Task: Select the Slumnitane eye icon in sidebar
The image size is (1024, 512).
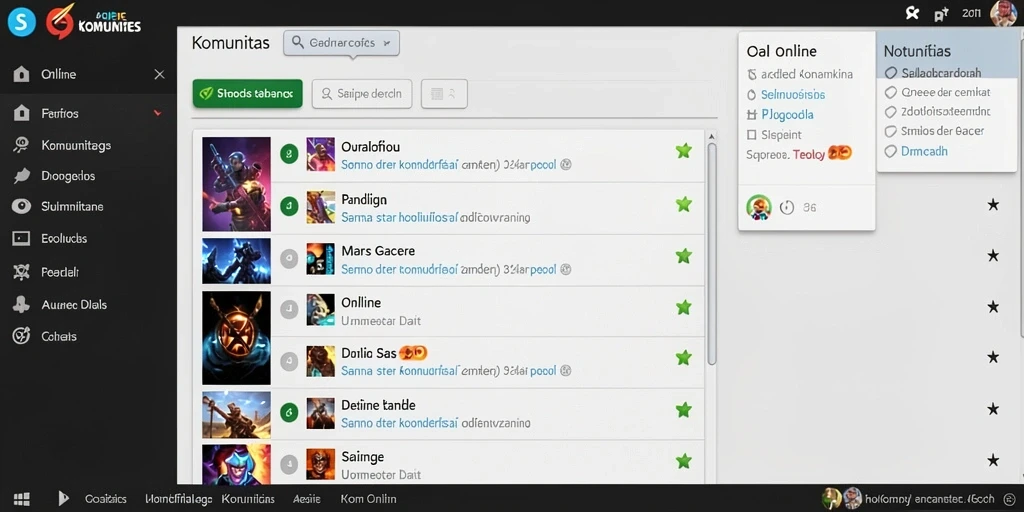Action: point(22,206)
